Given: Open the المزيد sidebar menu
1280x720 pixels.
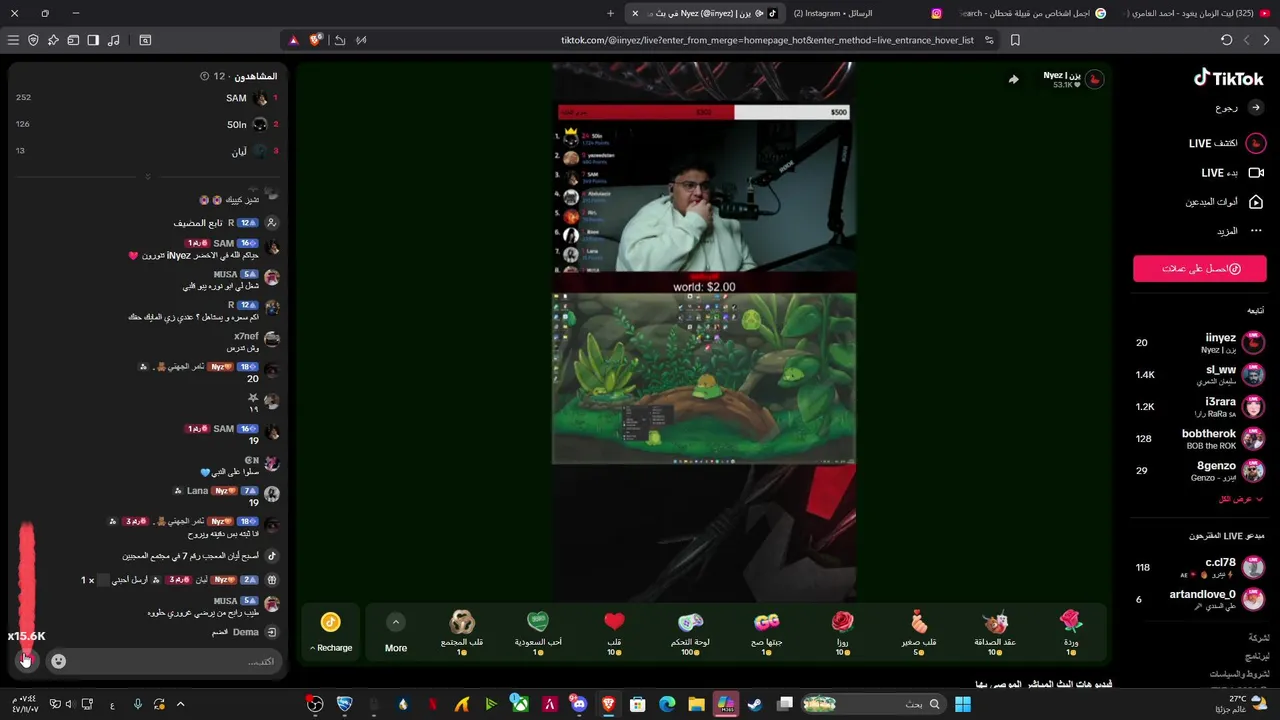Looking at the screenshot, I should [1239, 231].
